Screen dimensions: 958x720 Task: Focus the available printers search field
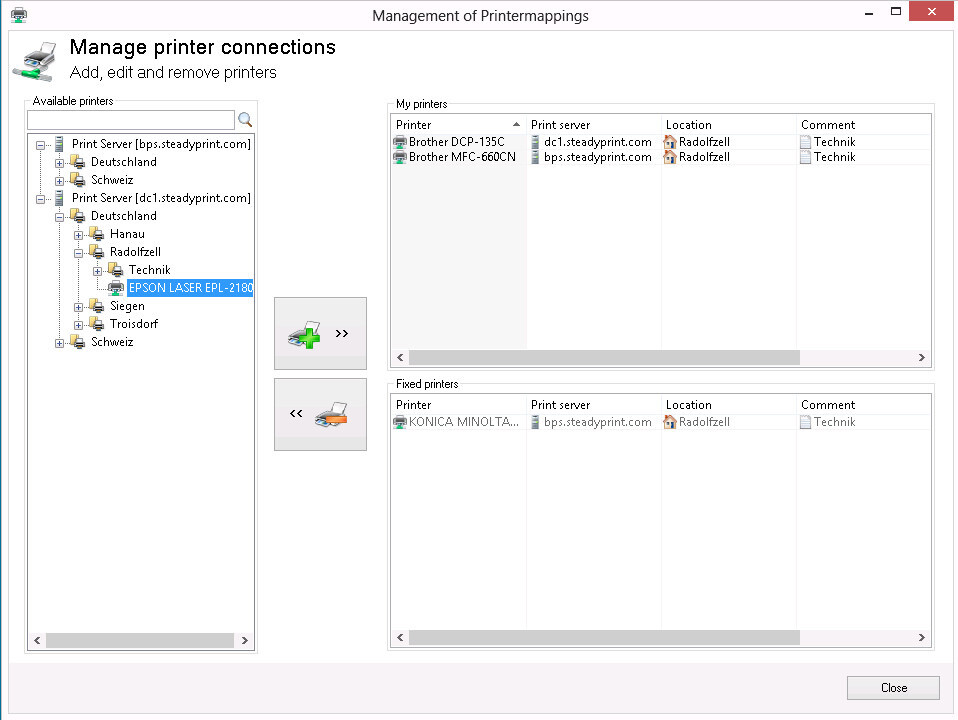pyautogui.click(x=131, y=119)
